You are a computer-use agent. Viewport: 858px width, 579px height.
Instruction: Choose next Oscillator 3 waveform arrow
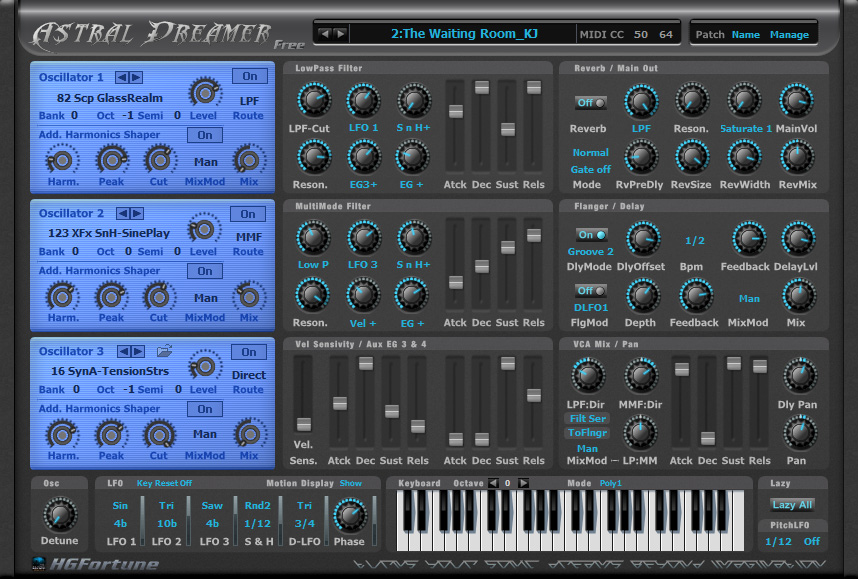pos(138,351)
